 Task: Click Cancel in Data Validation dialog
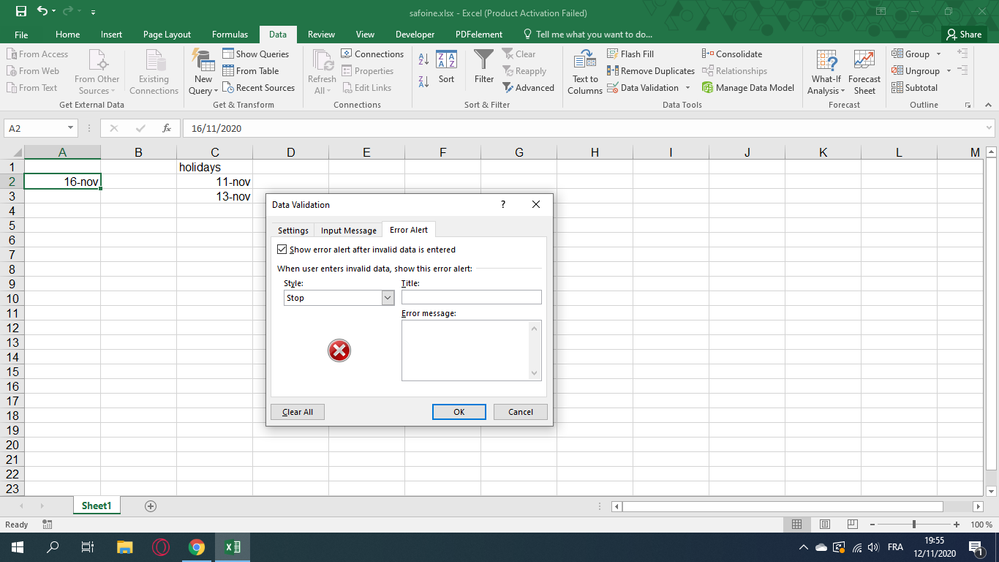[x=521, y=412]
